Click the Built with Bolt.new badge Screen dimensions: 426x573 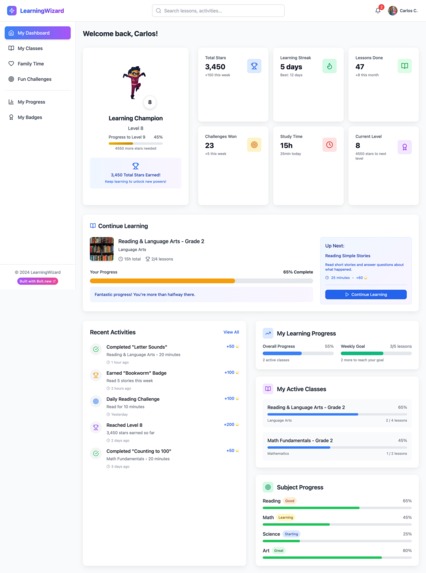pyautogui.click(x=38, y=281)
